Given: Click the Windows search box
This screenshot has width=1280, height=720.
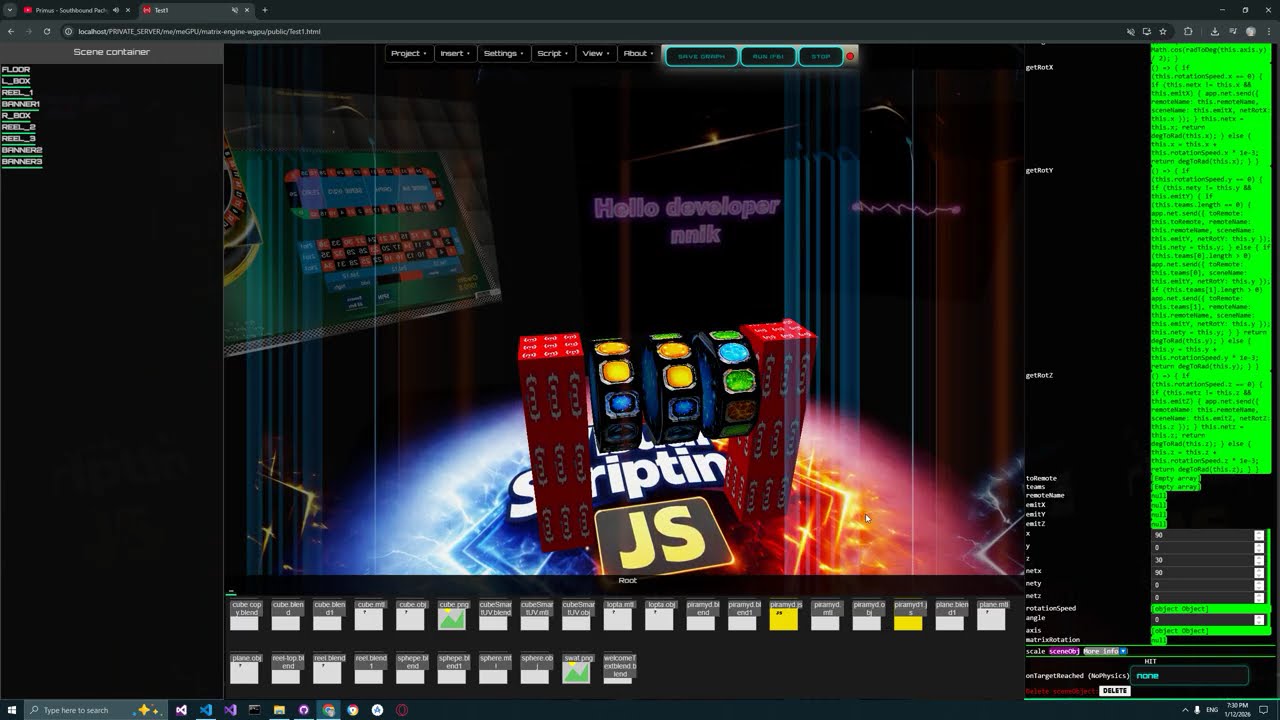Looking at the screenshot, I should point(95,710).
